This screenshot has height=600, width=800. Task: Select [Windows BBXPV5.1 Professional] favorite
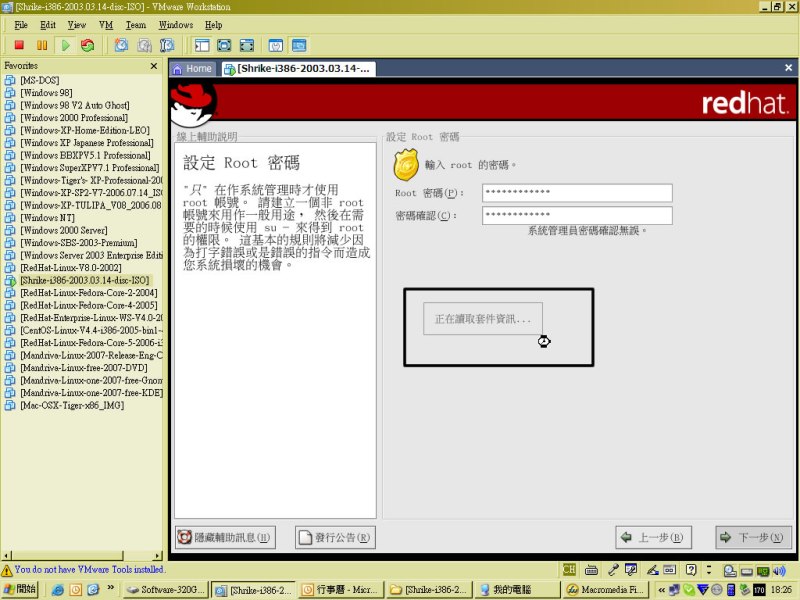tap(85, 155)
